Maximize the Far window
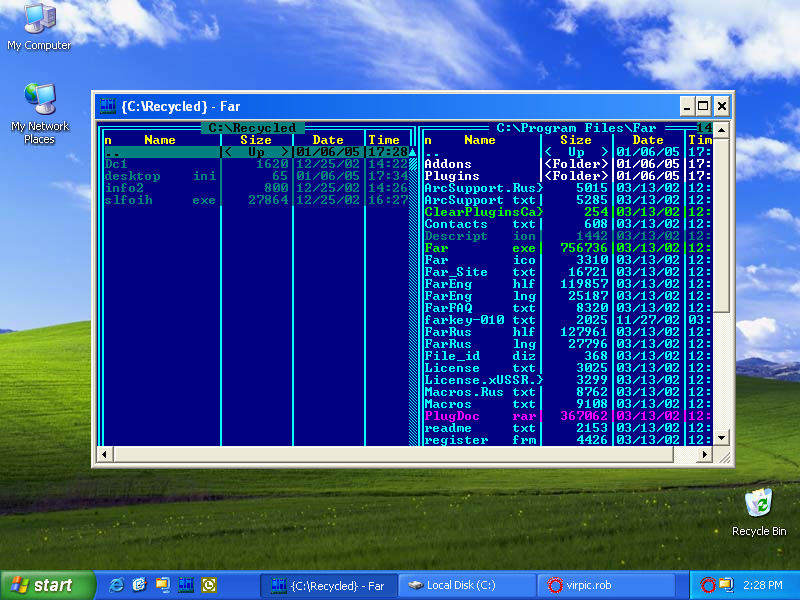Image resolution: width=800 pixels, height=600 pixels. click(x=704, y=106)
